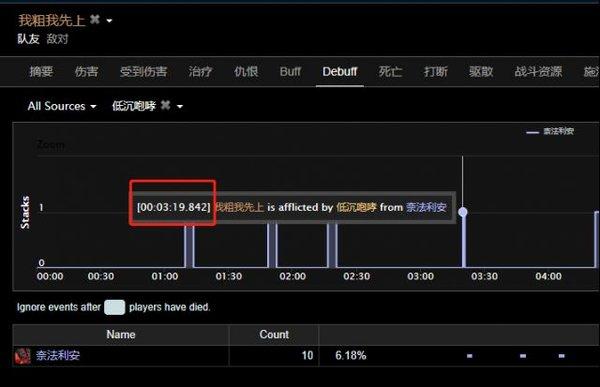Remove player filter 我粗我先上 with X icon
This screenshot has width=600, height=387.
[95, 20]
